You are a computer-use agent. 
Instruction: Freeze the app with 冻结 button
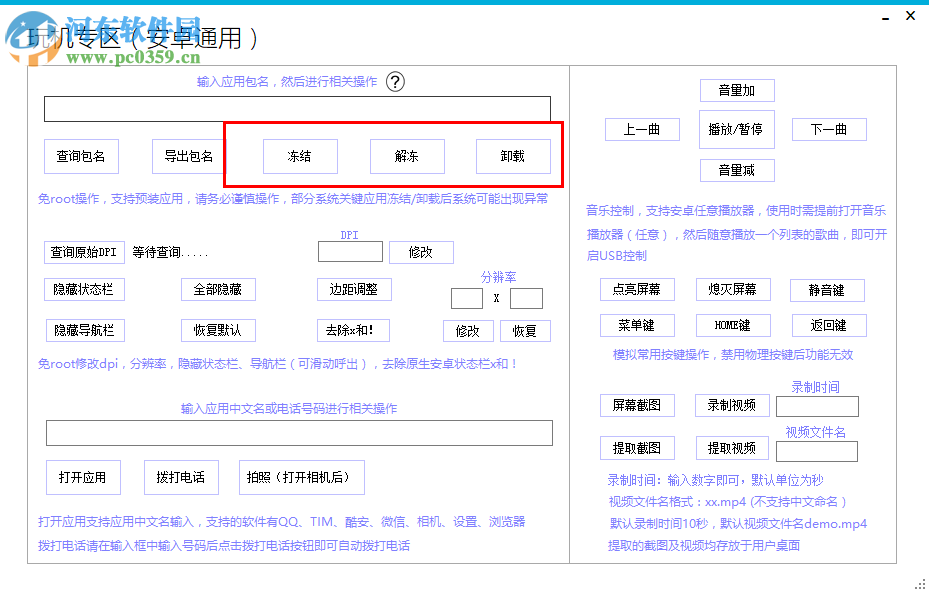pos(300,156)
